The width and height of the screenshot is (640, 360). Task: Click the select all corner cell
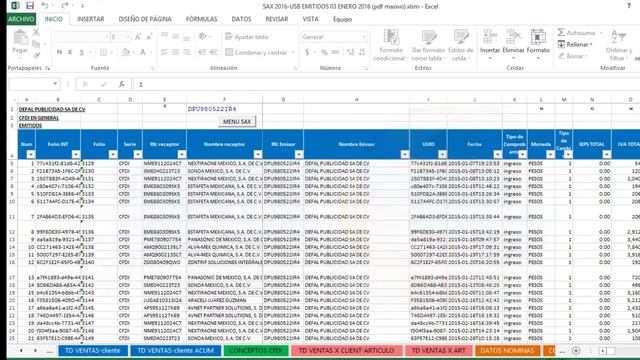13,100
